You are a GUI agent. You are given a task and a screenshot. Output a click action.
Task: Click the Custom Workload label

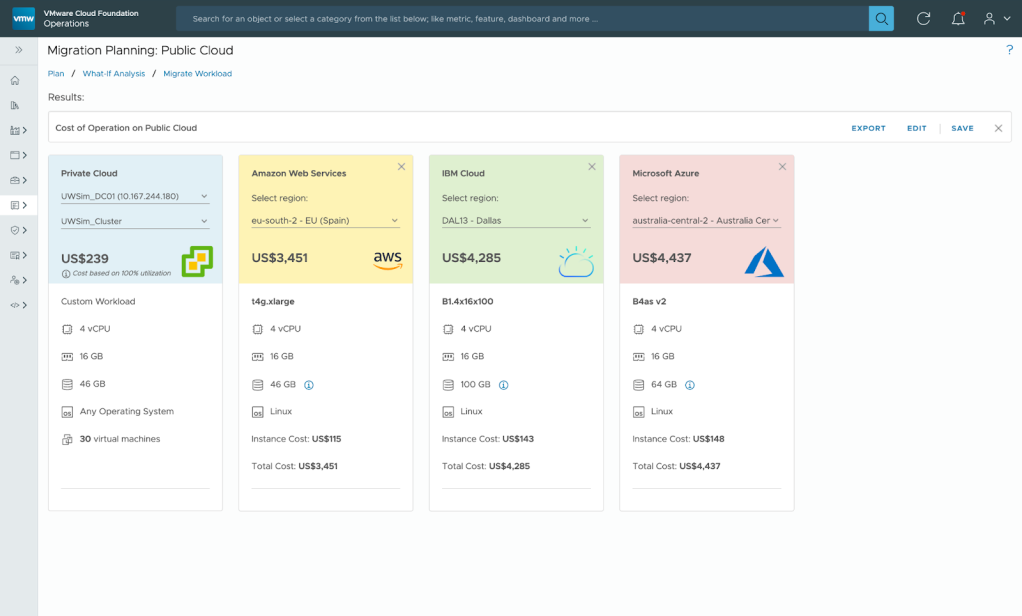point(98,302)
